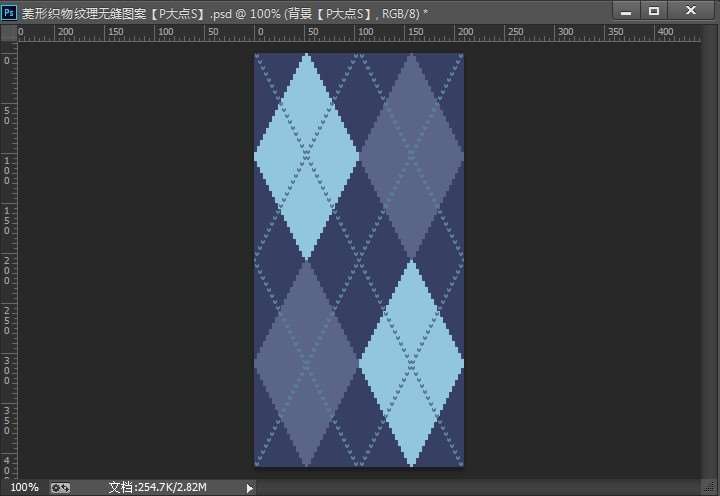Click the document title text in title bar

(x=225, y=13)
